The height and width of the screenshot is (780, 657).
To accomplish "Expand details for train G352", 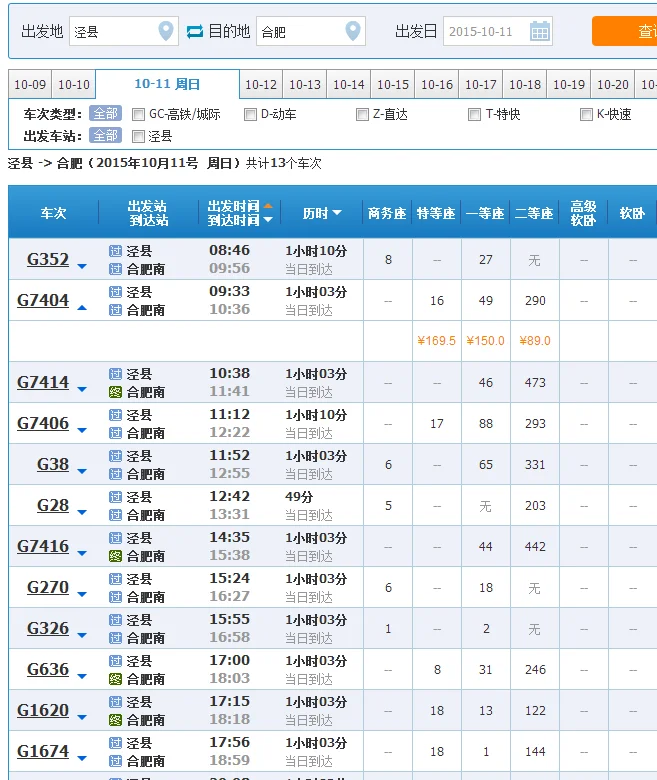I will pyautogui.click(x=82, y=267).
